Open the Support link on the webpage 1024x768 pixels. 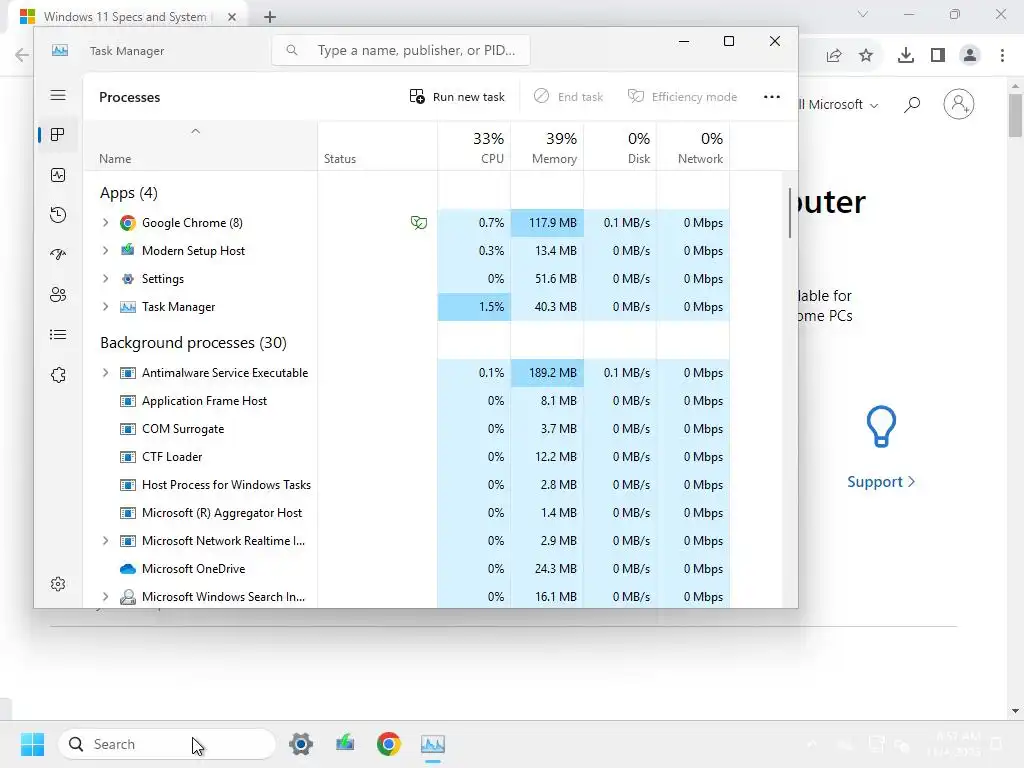881,482
